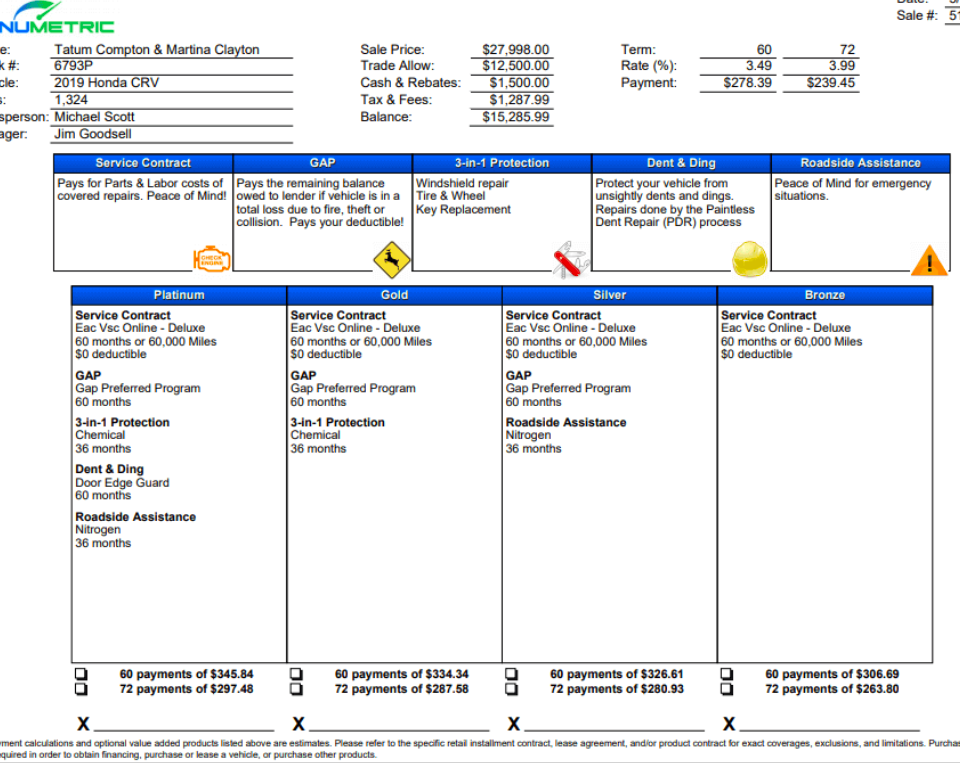Screen dimensions: 962x763
Task: Click the Numetric logo
Action: click(x=55, y=17)
